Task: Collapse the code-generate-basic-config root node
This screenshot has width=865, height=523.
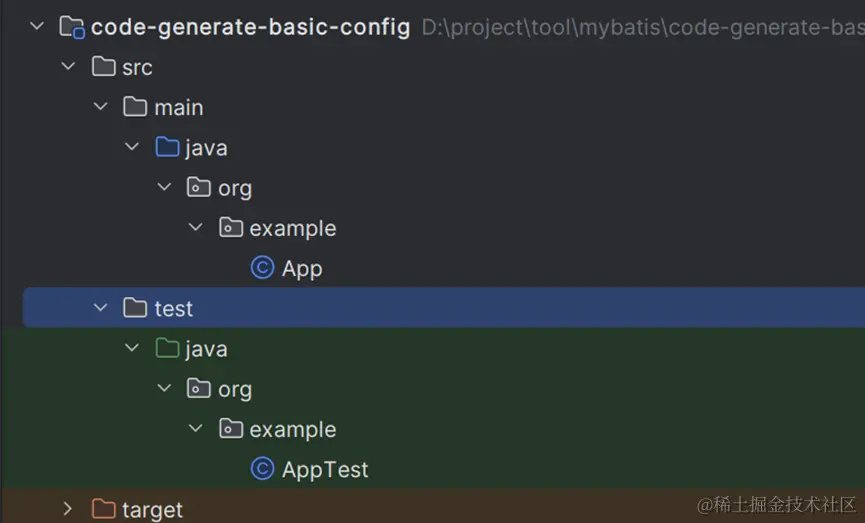Action: click(x=37, y=26)
